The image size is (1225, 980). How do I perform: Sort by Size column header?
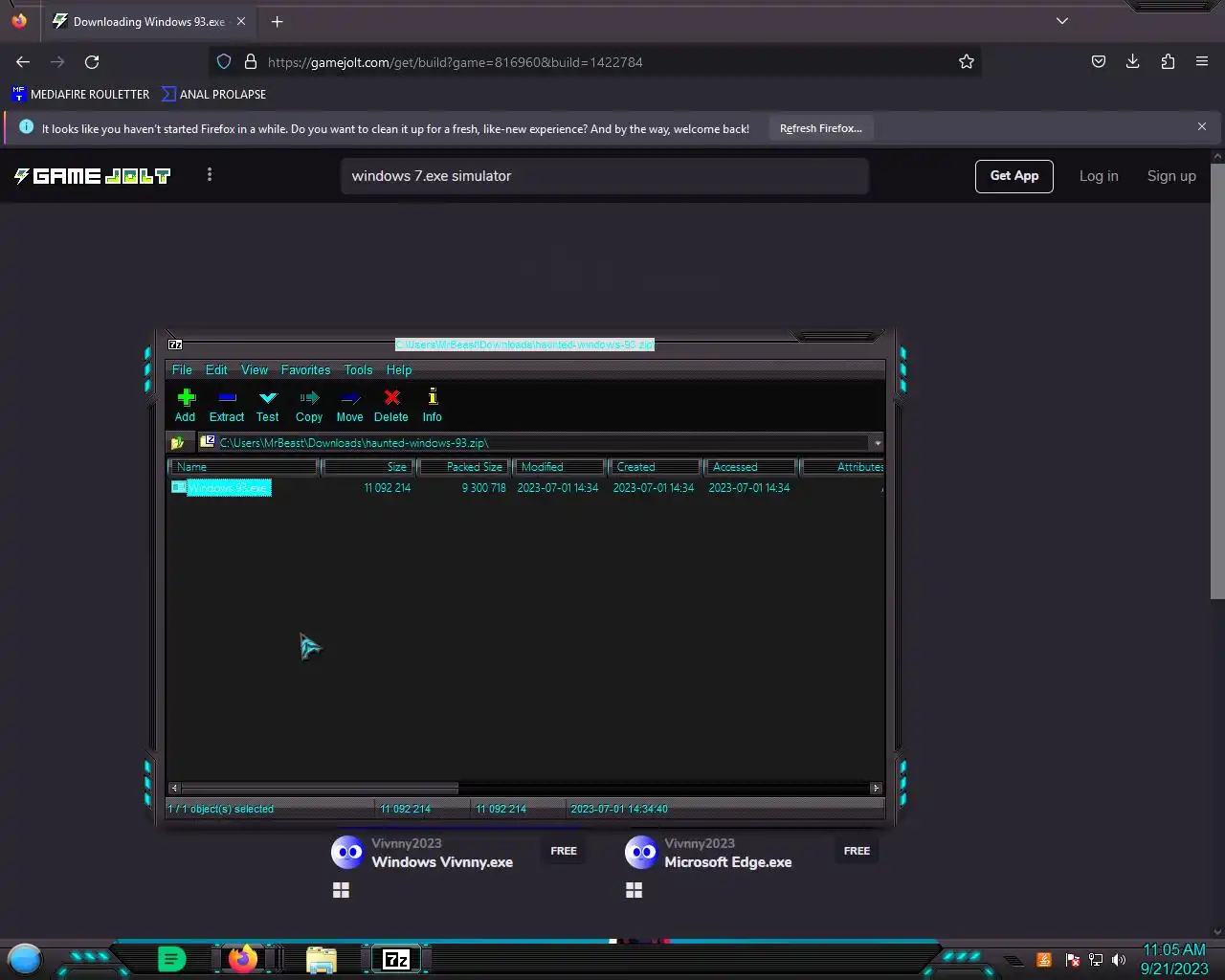[367, 467]
